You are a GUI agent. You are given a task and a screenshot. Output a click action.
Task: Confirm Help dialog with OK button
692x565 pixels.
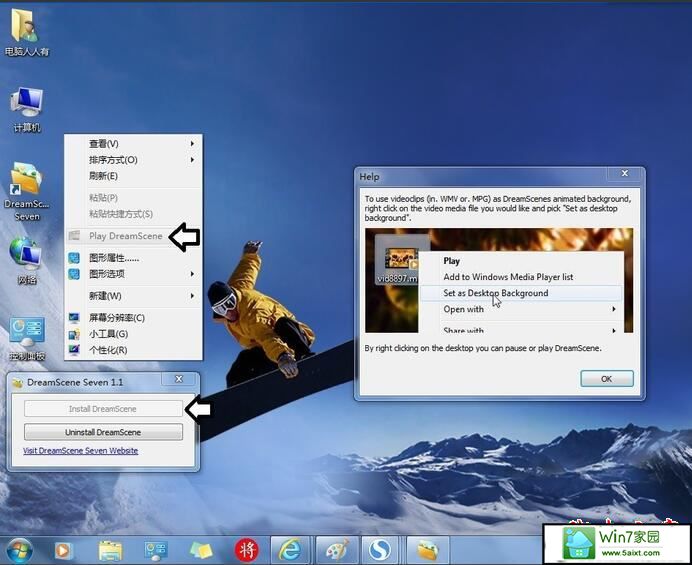607,379
